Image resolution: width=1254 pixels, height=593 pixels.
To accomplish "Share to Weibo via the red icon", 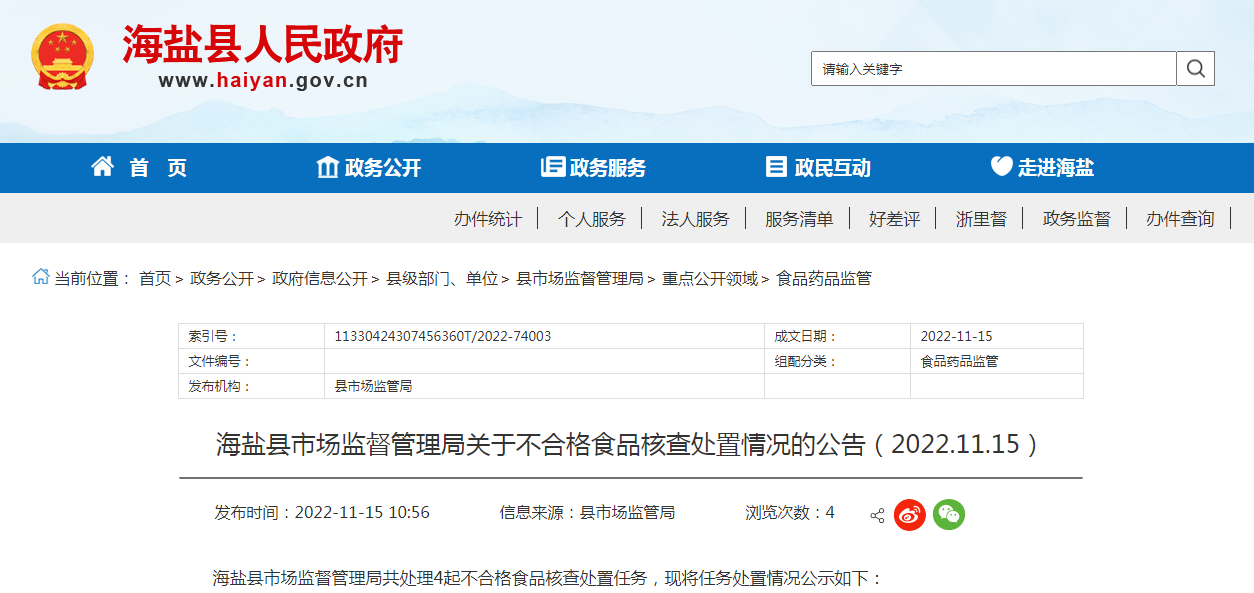I will tap(910, 514).
